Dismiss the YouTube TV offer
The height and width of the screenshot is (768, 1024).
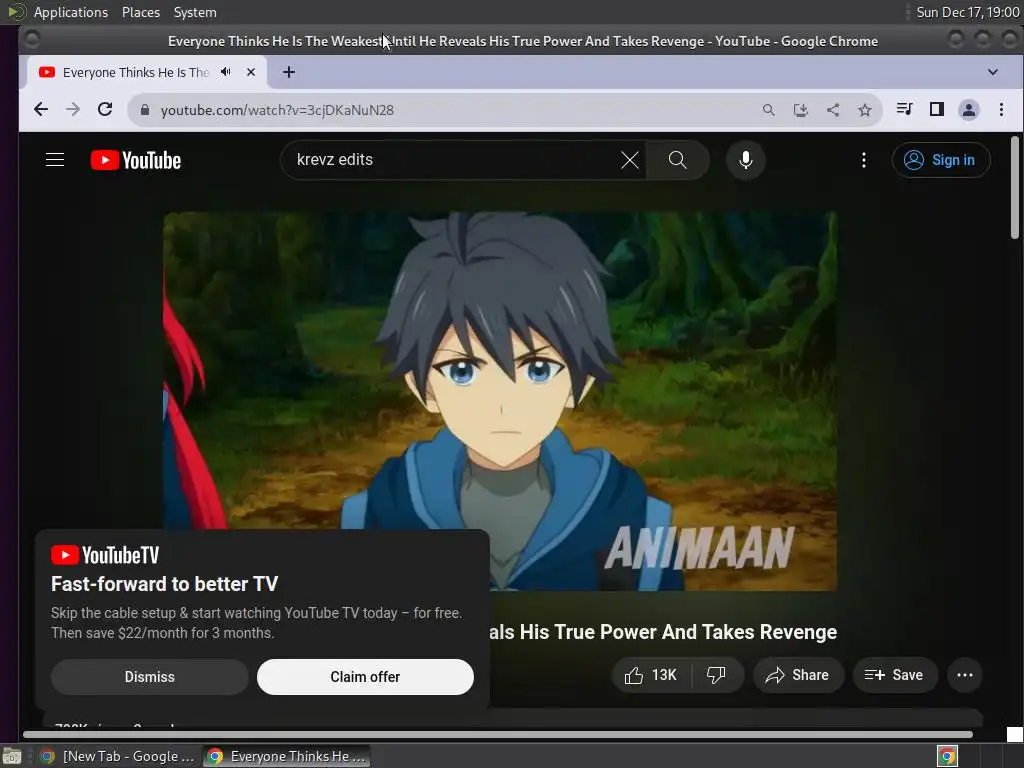coord(150,677)
